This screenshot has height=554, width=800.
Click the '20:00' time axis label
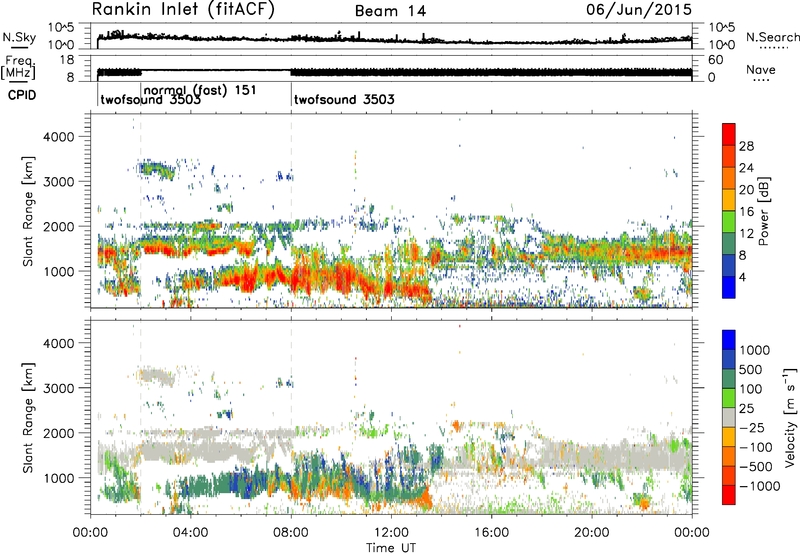click(592, 533)
